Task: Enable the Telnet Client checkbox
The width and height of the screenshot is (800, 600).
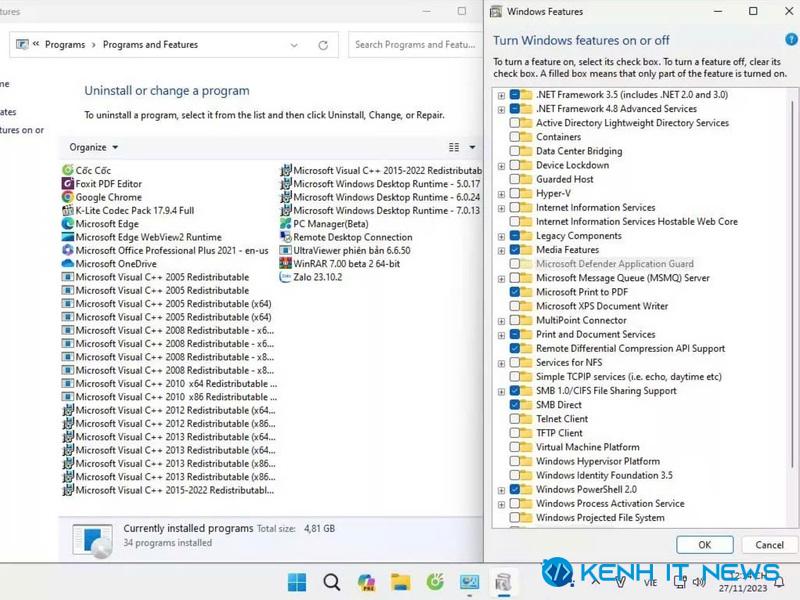Action: coord(515,419)
